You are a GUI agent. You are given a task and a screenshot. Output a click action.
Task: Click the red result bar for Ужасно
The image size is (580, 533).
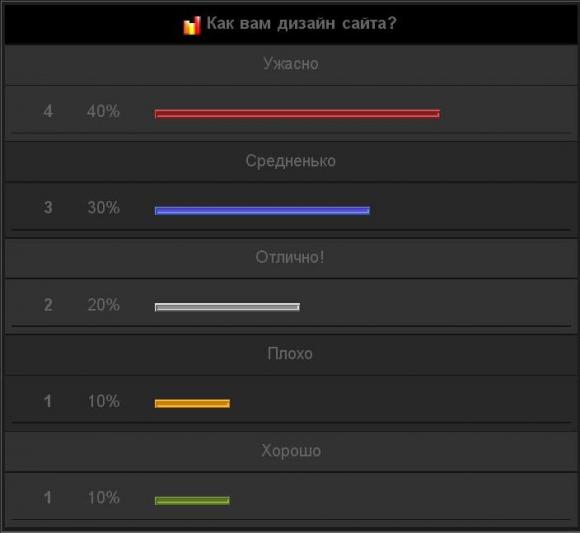pyautogui.click(x=297, y=114)
